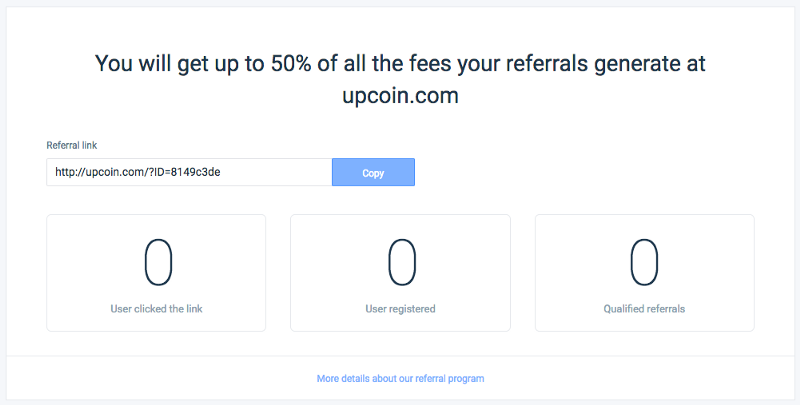Click the User registered caption text
Image resolution: width=800 pixels, height=405 pixels.
(x=400, y=309)
